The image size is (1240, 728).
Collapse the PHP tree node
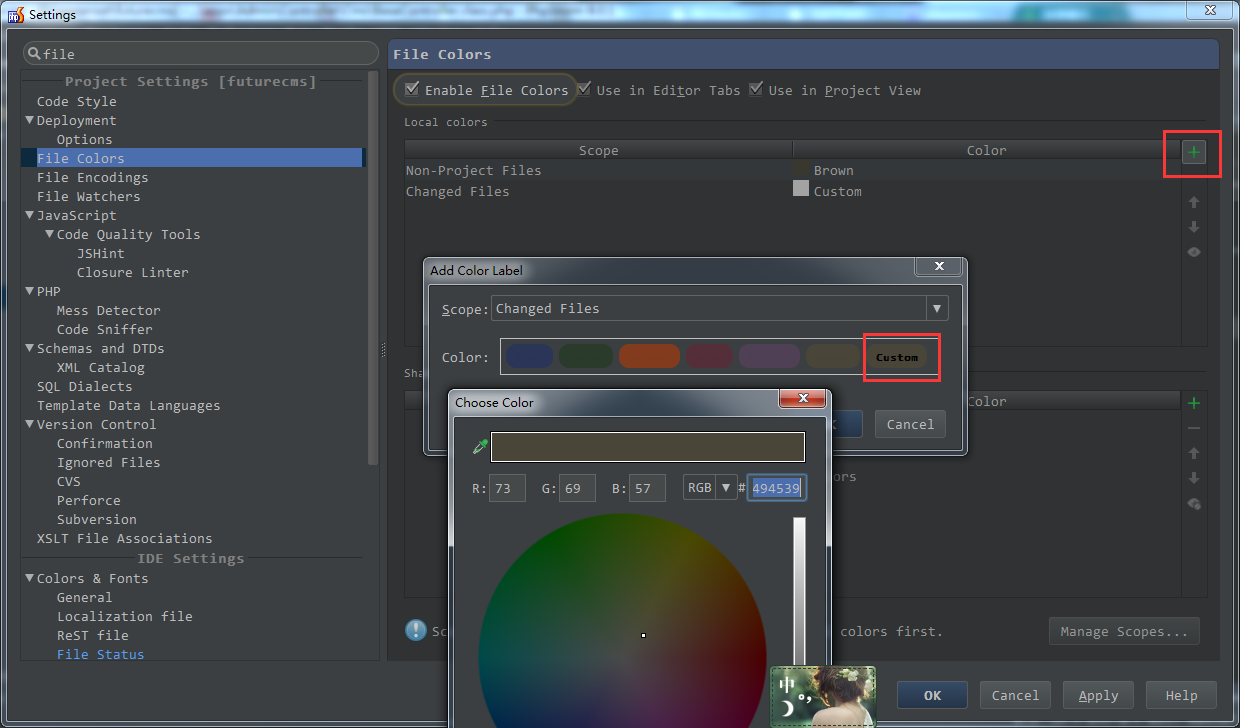[x=29, y=291]
